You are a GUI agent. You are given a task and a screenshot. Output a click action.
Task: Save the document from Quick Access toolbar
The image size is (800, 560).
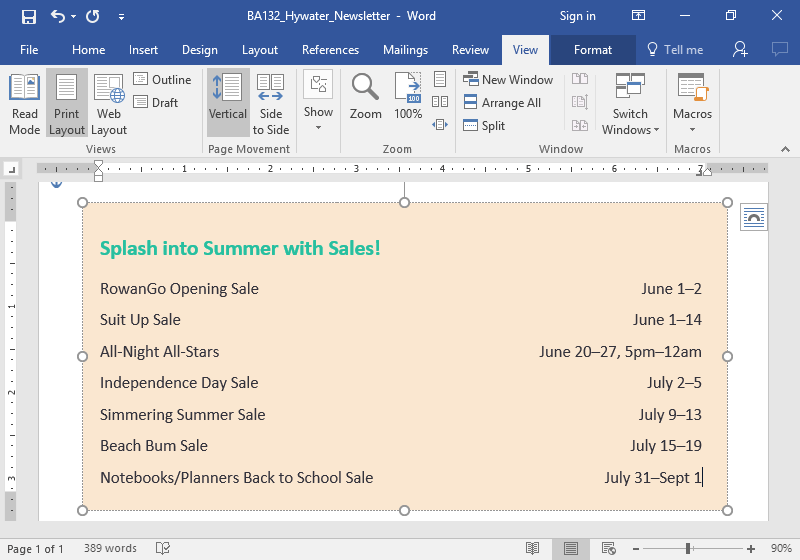28,16
